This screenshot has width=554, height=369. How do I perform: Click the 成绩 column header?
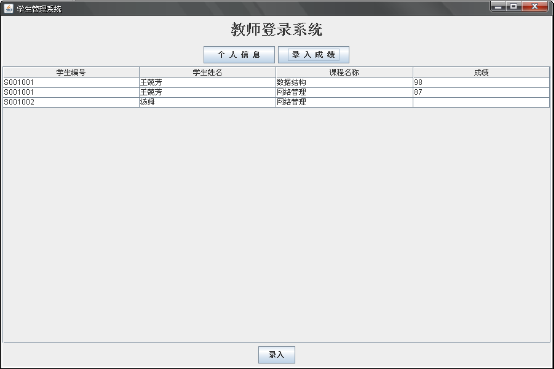[x=481, y=72]
